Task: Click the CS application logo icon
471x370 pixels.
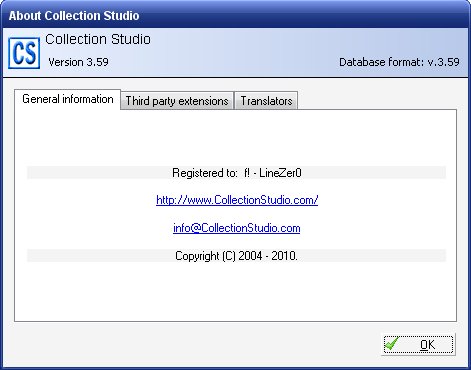Action: click(24, 53)
